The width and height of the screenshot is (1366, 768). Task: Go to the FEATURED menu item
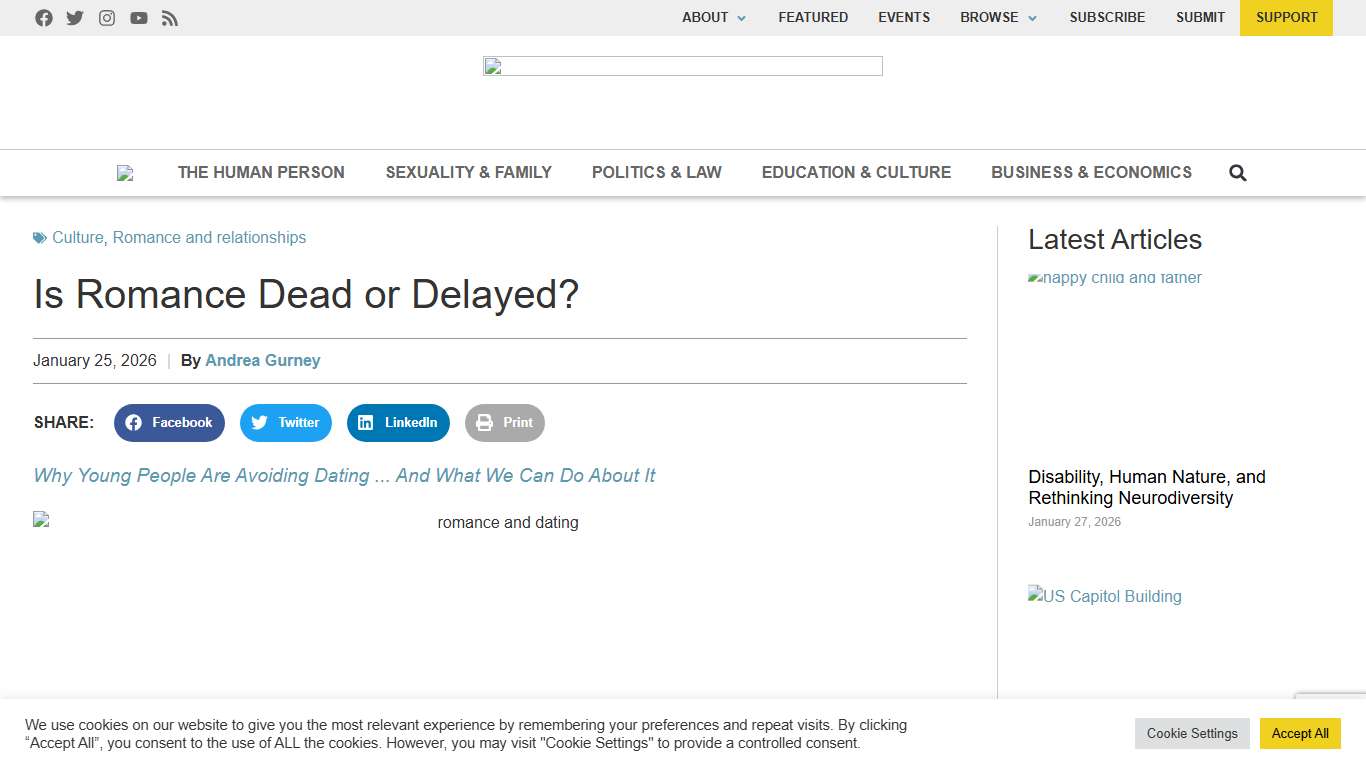click(813, 17)
